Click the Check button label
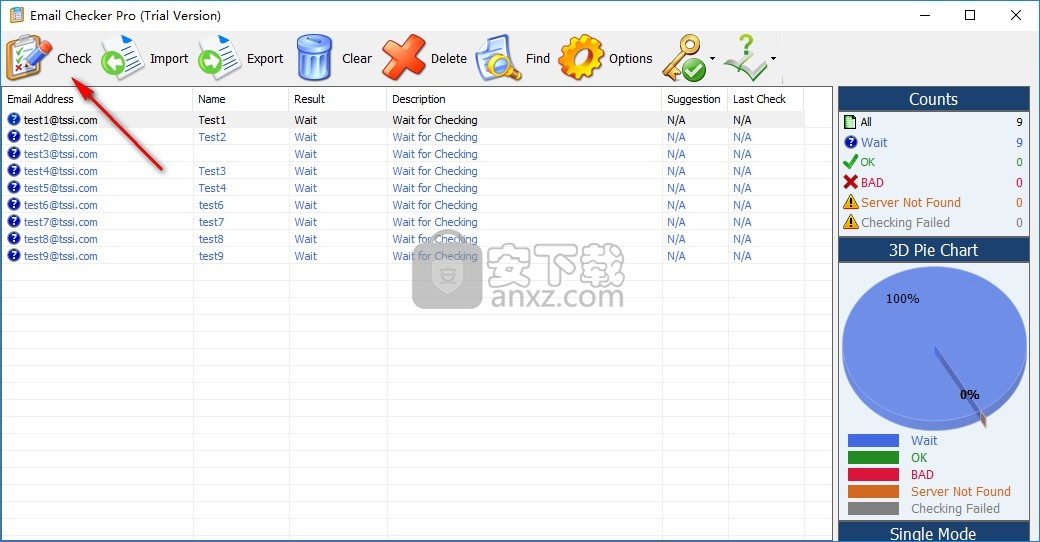This screenshot has height=542, width=1040. [x=74, y=58]
